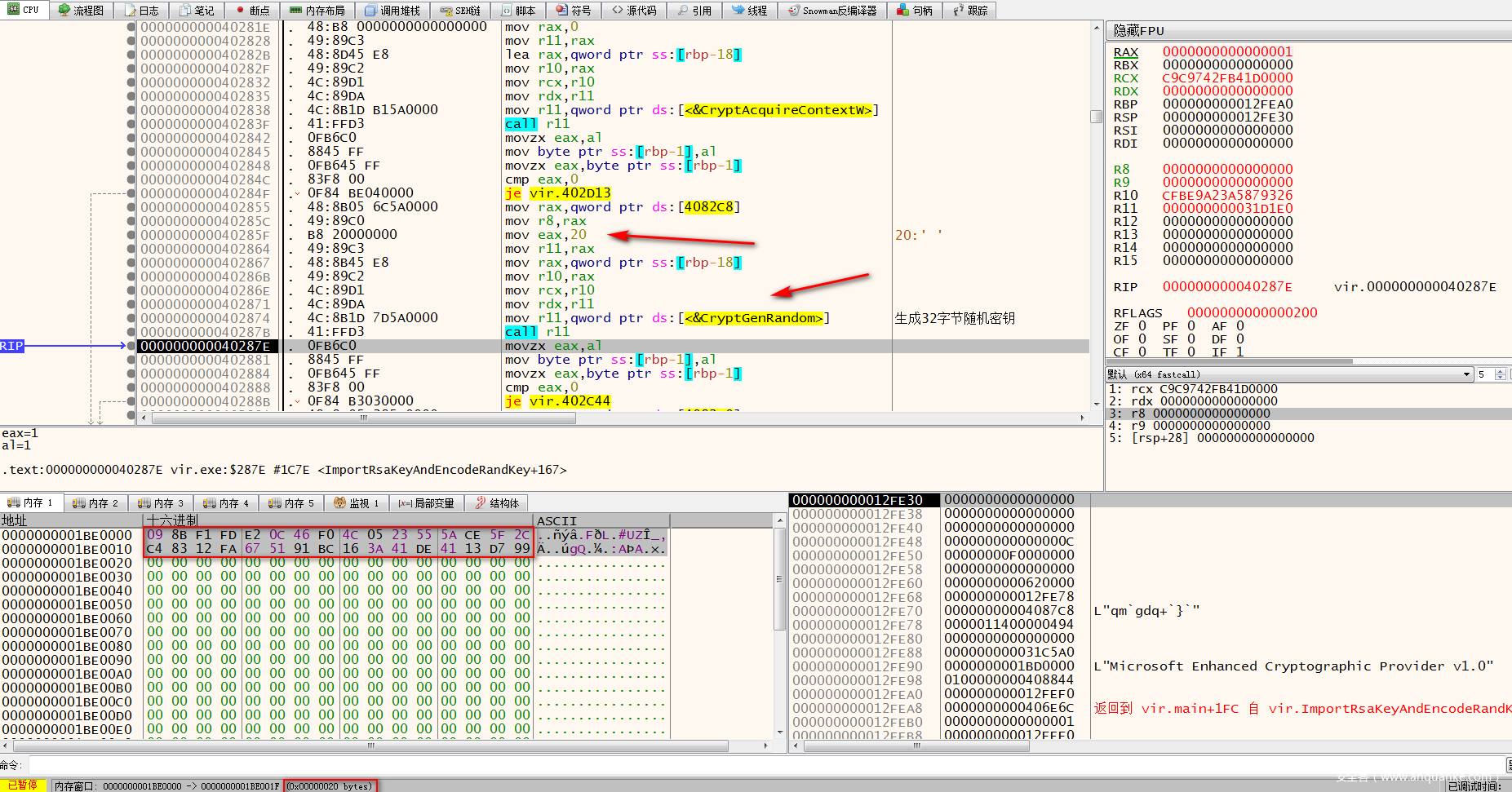Screen dimensions: 1512x792
Task: Switch to the 断点 breakpoints tab
Action: coord(252,11)
